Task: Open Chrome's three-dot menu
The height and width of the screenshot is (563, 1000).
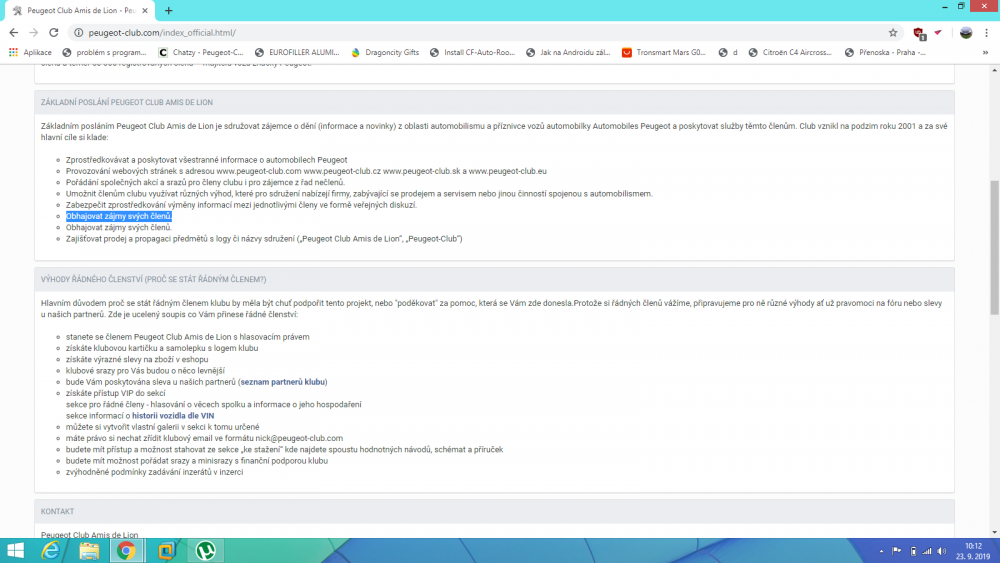Action: click(x=987, y=33)
